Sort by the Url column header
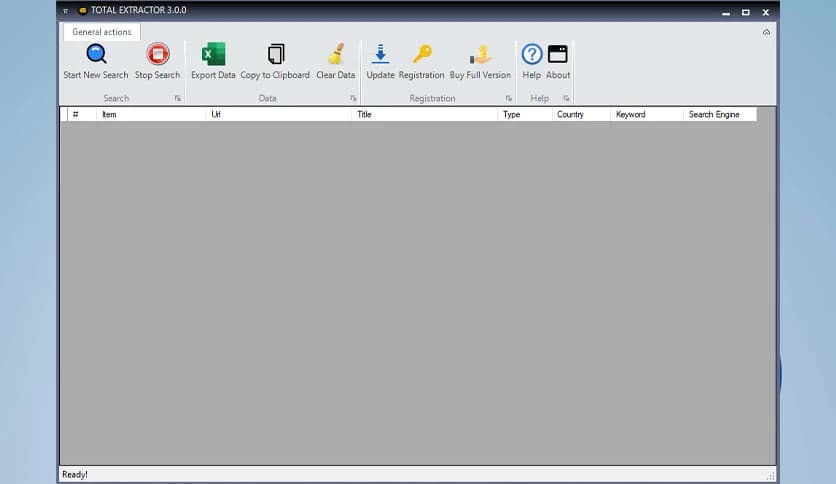 (278, 114)
